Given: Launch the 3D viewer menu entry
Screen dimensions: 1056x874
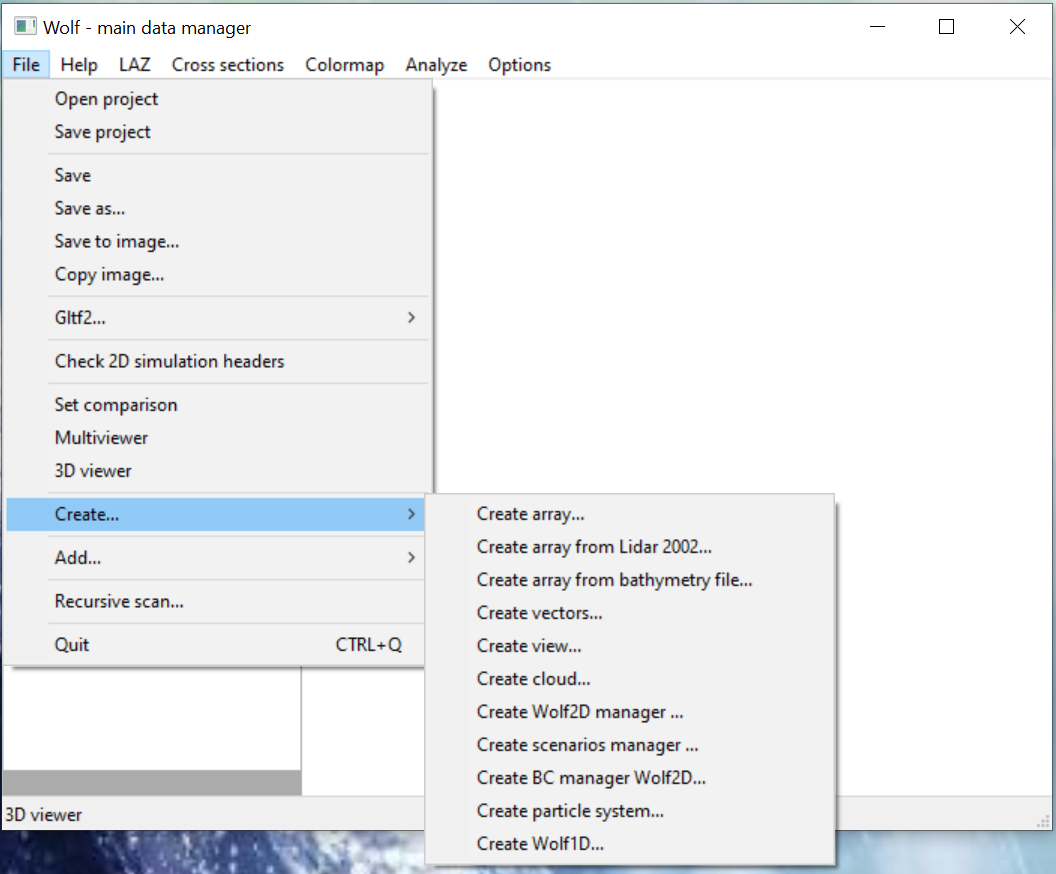Looking at the screenshot, I should [x=93, y=470].
